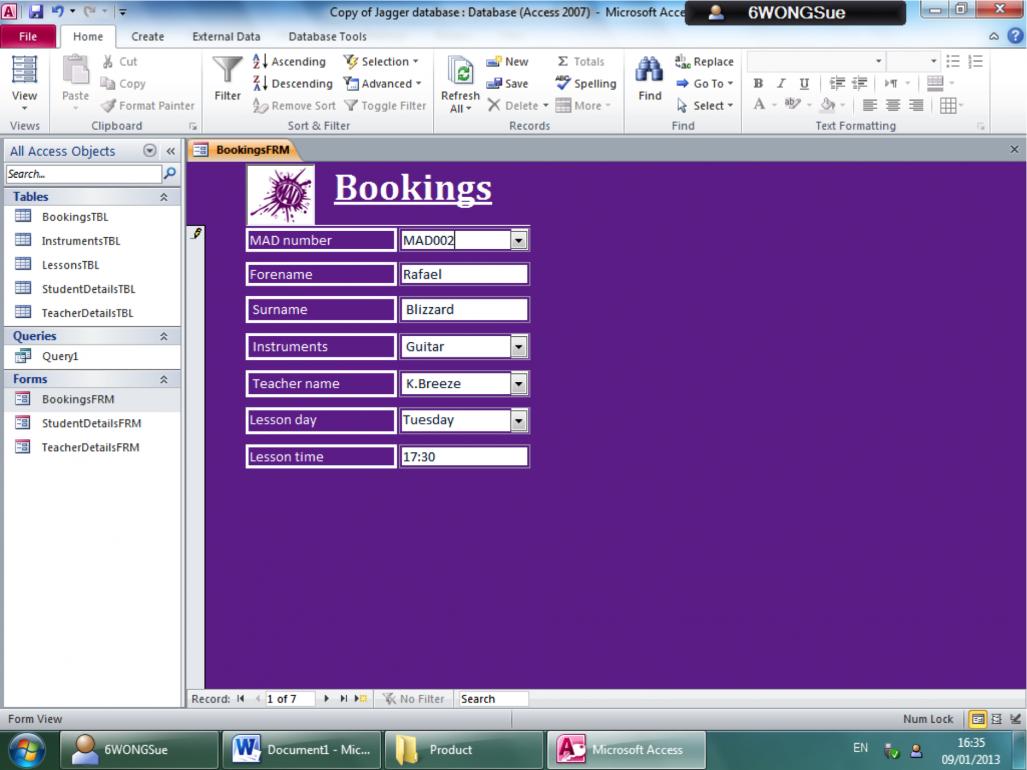Open the Instruments combo box dropdown

[518, 347]
